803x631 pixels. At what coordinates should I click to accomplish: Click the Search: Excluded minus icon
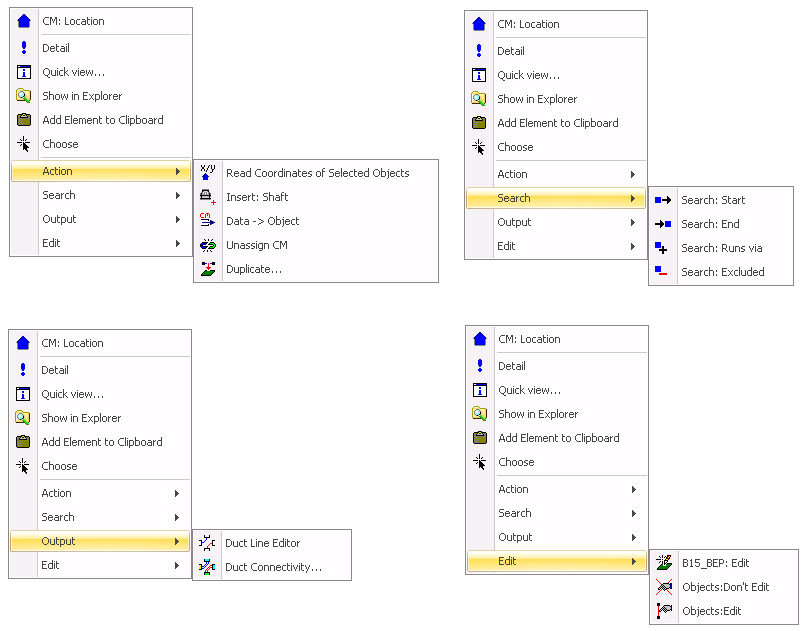click(x=663, y=272)
